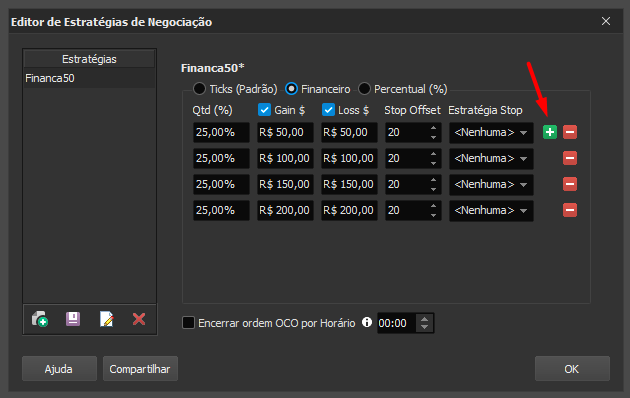Increase Stop Offset in the R$ 150,00 row
The image size is (630, 398).
(433, 180)
